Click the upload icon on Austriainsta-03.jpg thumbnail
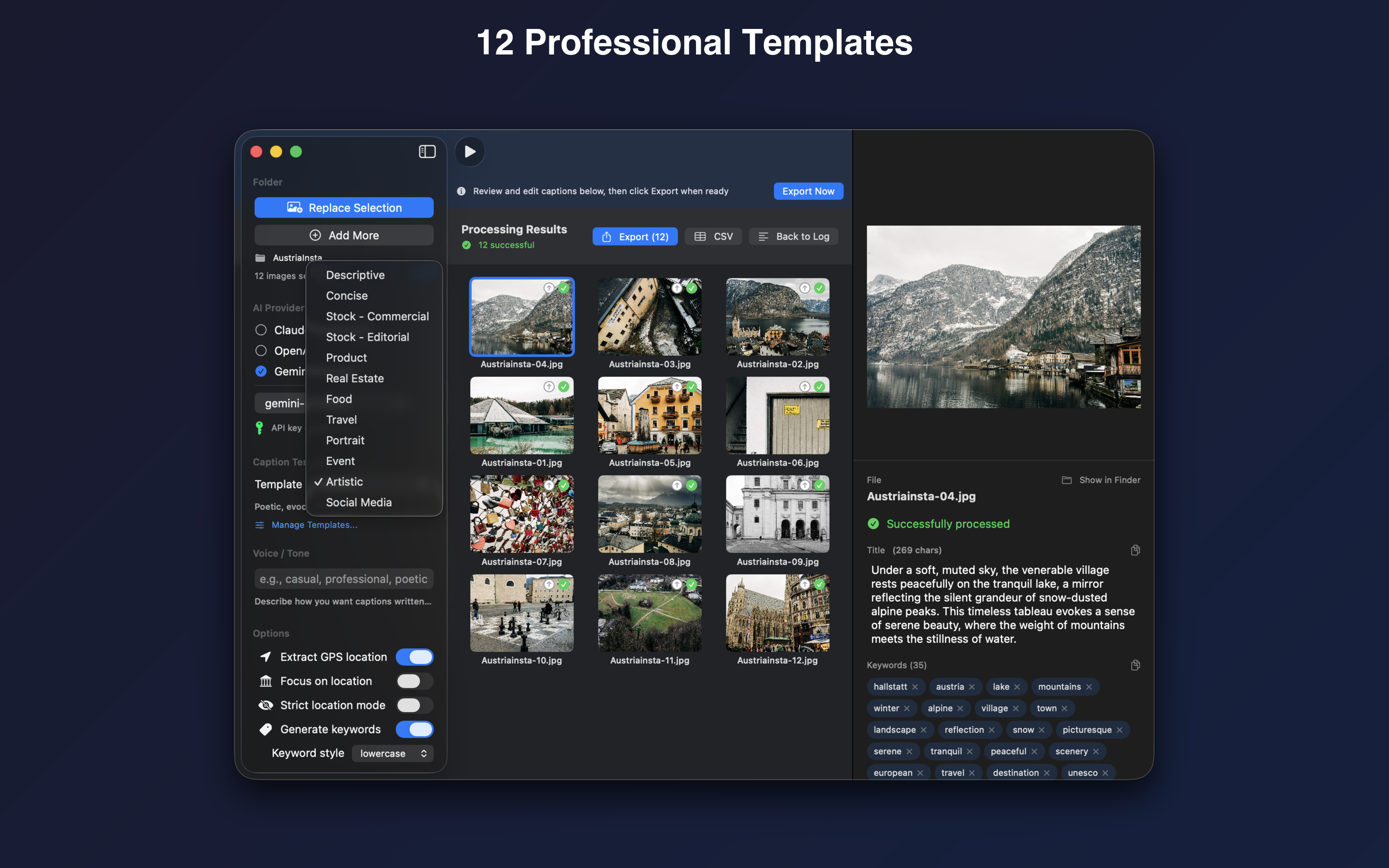The width and height of the screenshot is (1389, 868). pos(677,288)
